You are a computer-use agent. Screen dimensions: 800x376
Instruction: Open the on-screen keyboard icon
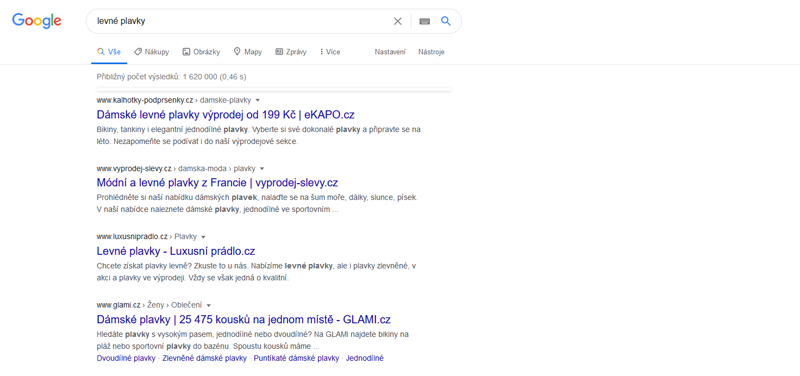[x=424, y=21]
